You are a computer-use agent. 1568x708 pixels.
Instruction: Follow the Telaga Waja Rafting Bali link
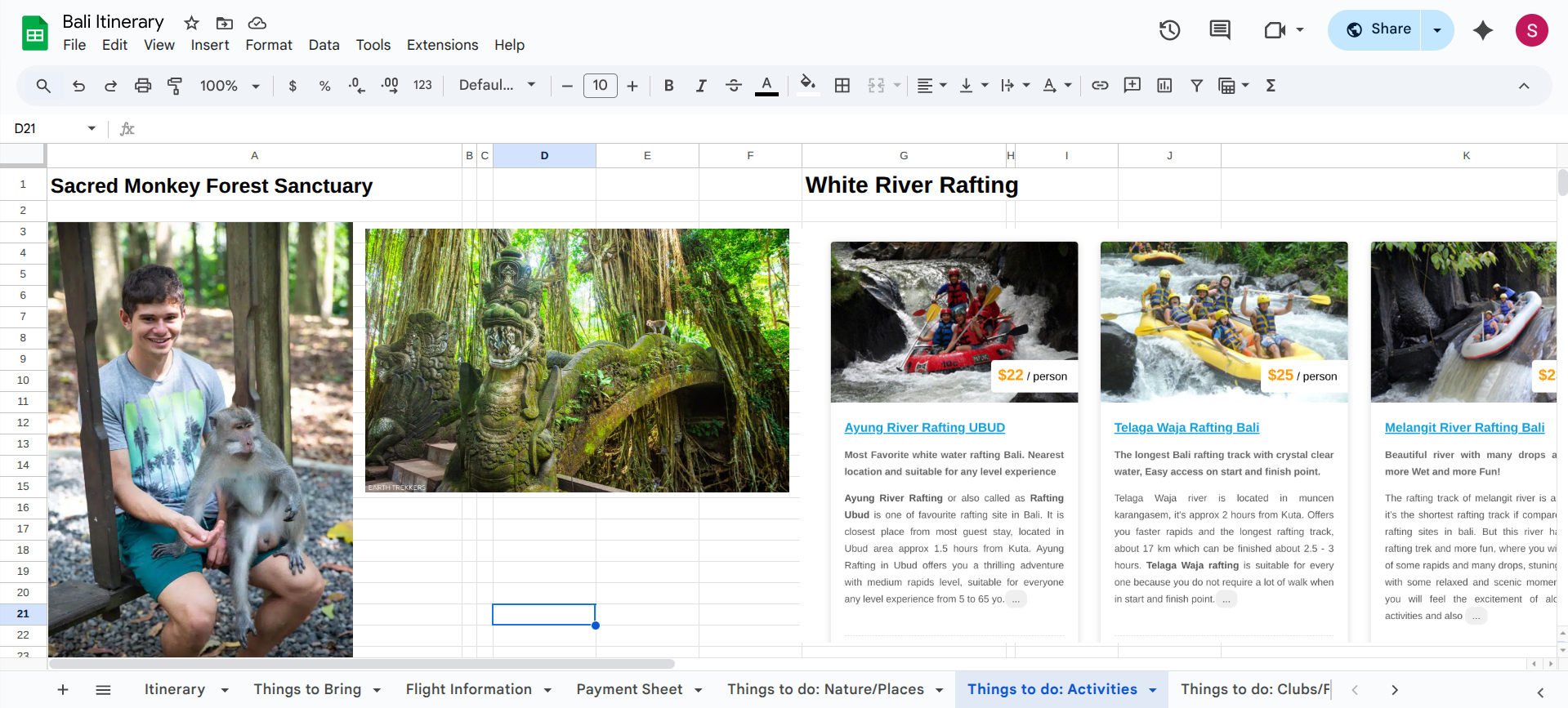(1186, 427)
